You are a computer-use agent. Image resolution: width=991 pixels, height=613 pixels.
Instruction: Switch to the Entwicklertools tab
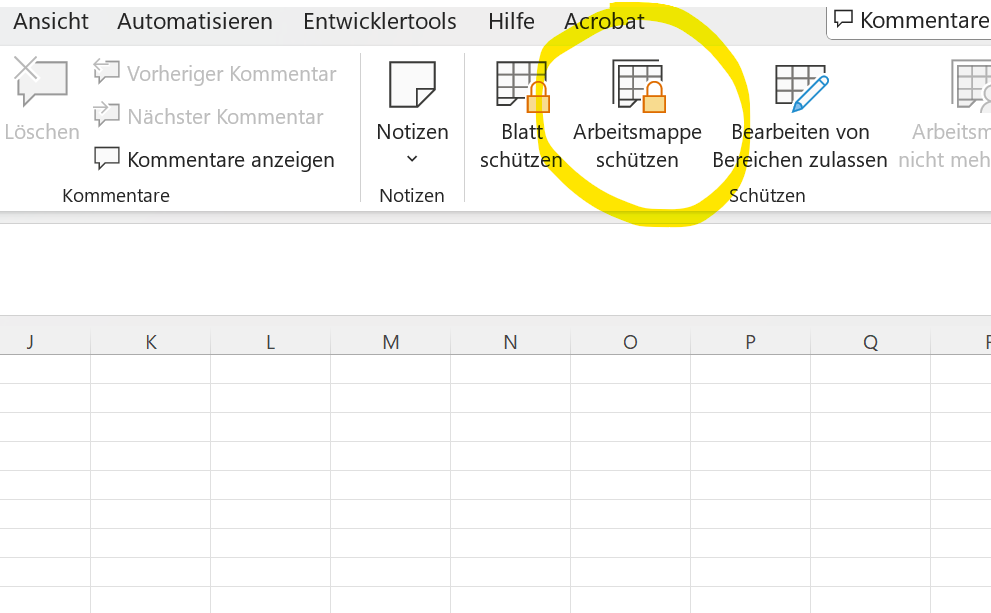pyautogui.click(x=379, y=21)
